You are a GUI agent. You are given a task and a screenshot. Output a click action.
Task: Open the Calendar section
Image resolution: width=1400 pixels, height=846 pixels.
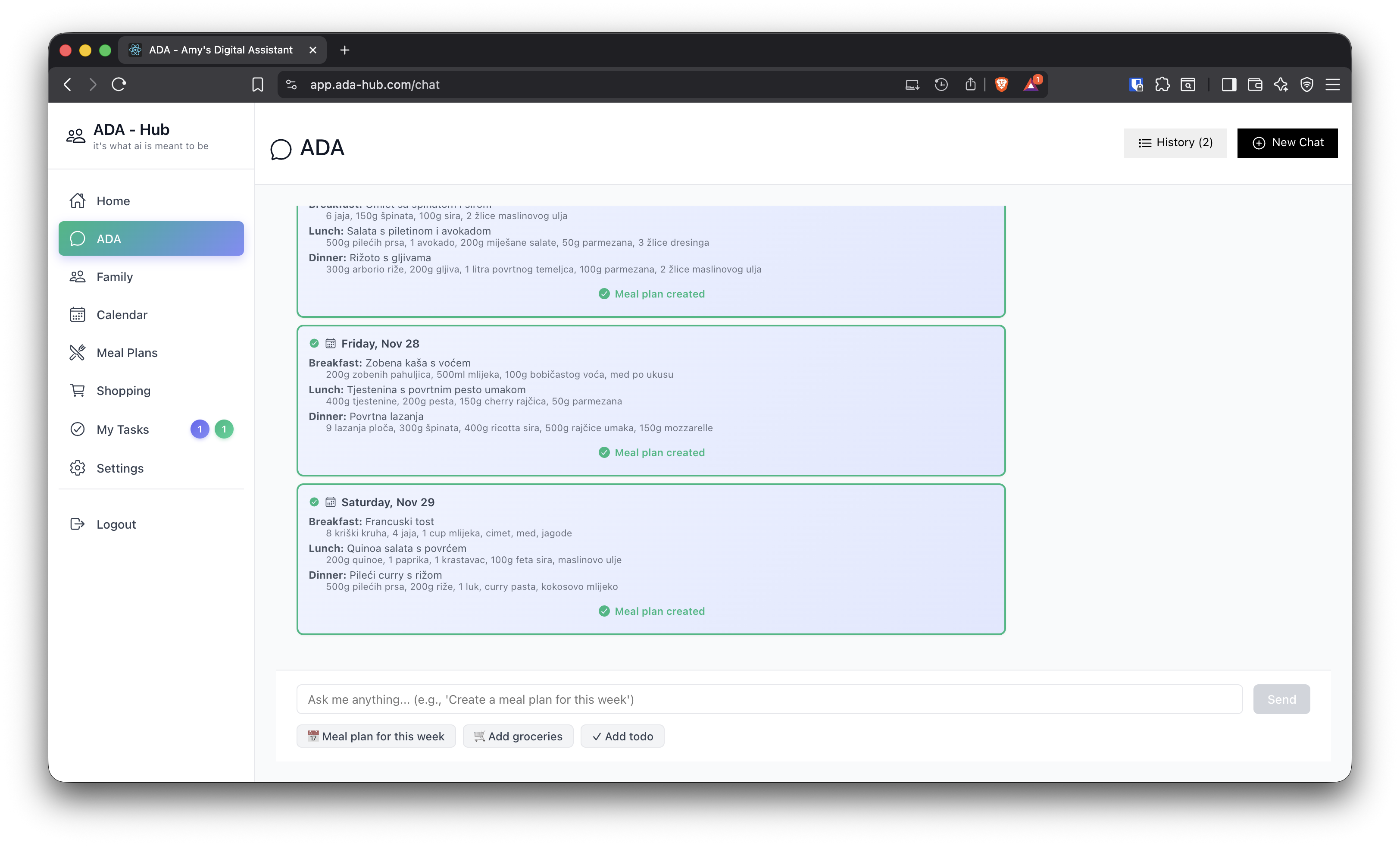click(122, 314)
